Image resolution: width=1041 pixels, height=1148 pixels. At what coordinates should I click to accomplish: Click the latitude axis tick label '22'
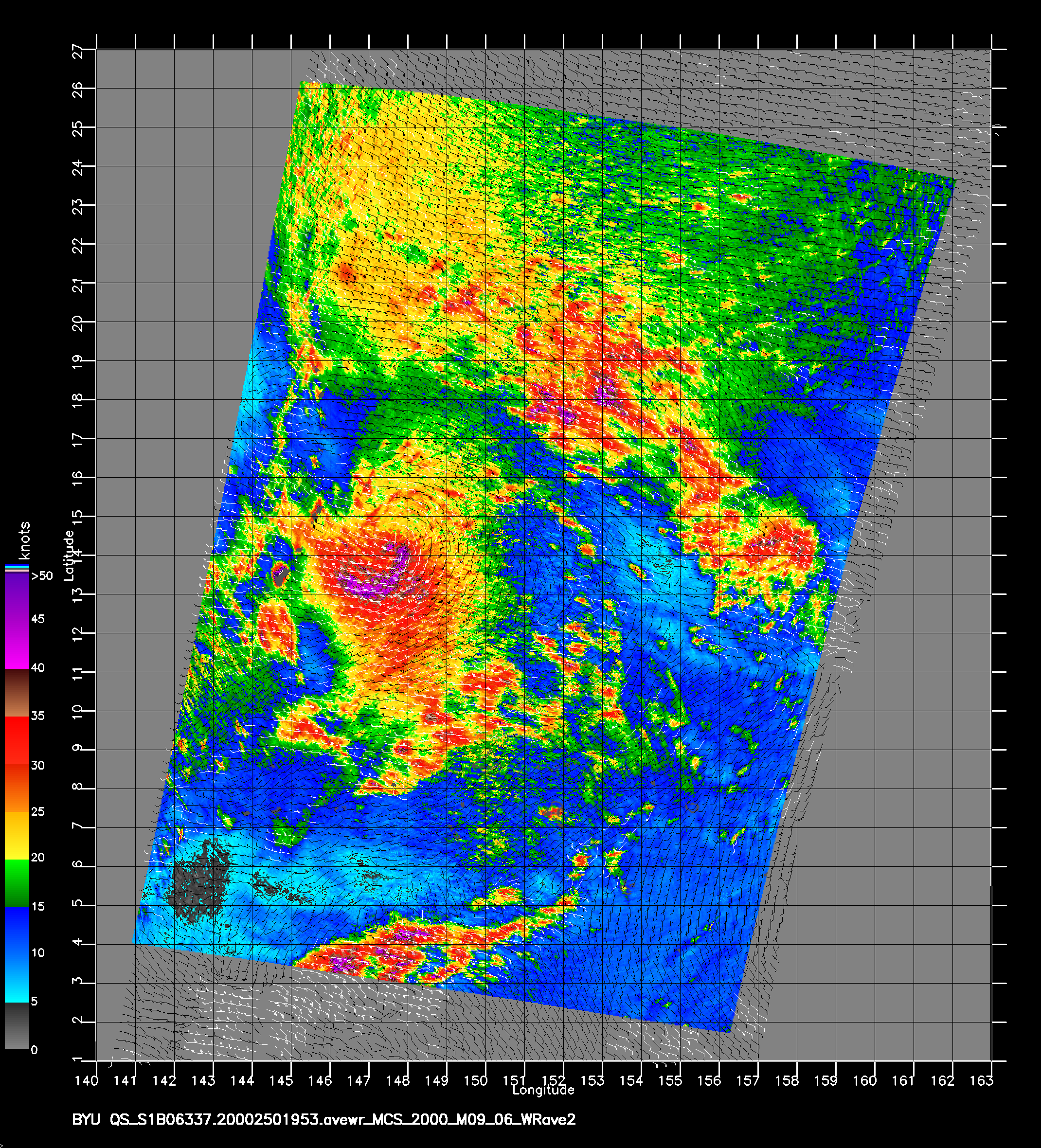click(x=78, y=247)
